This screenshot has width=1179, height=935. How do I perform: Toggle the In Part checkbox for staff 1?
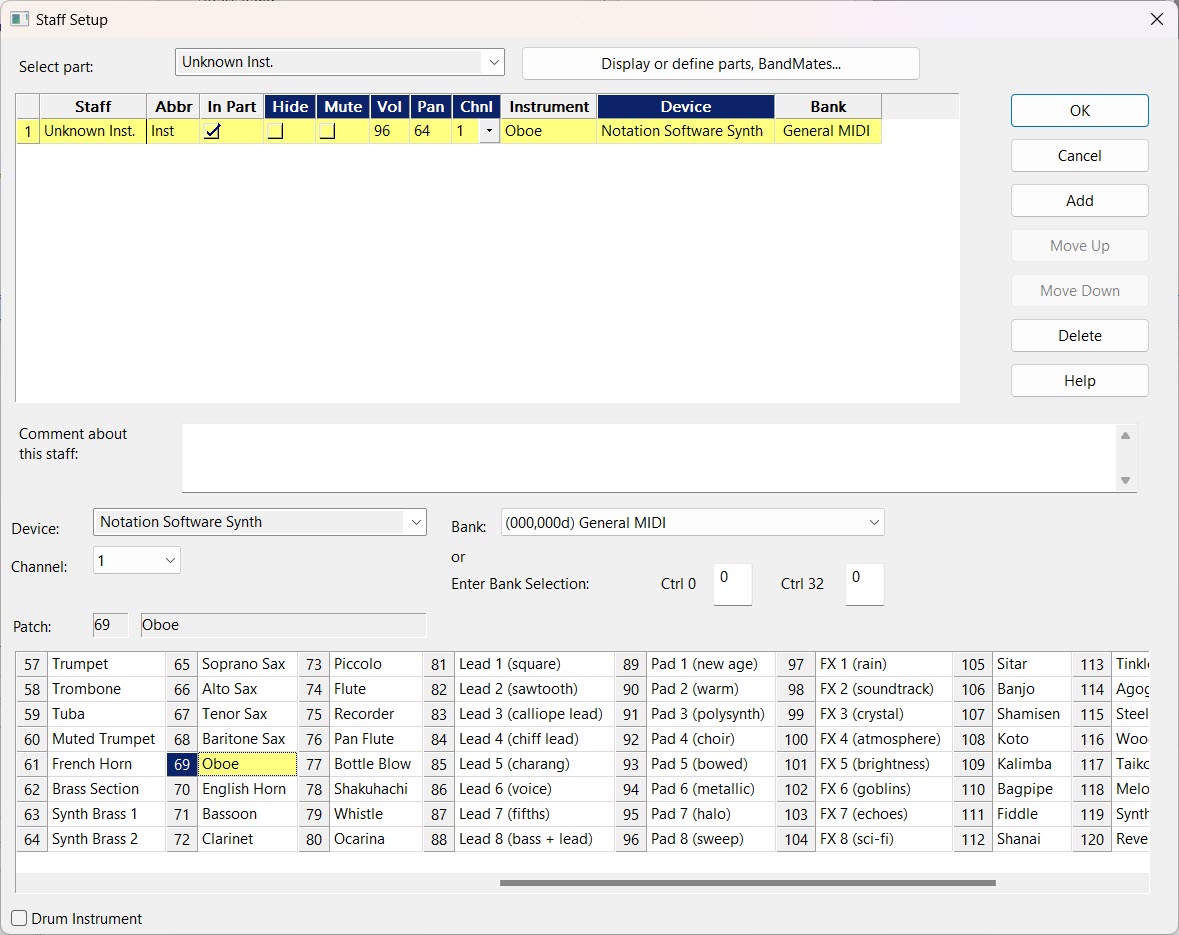pyautogui.click(x=212, y=131)
